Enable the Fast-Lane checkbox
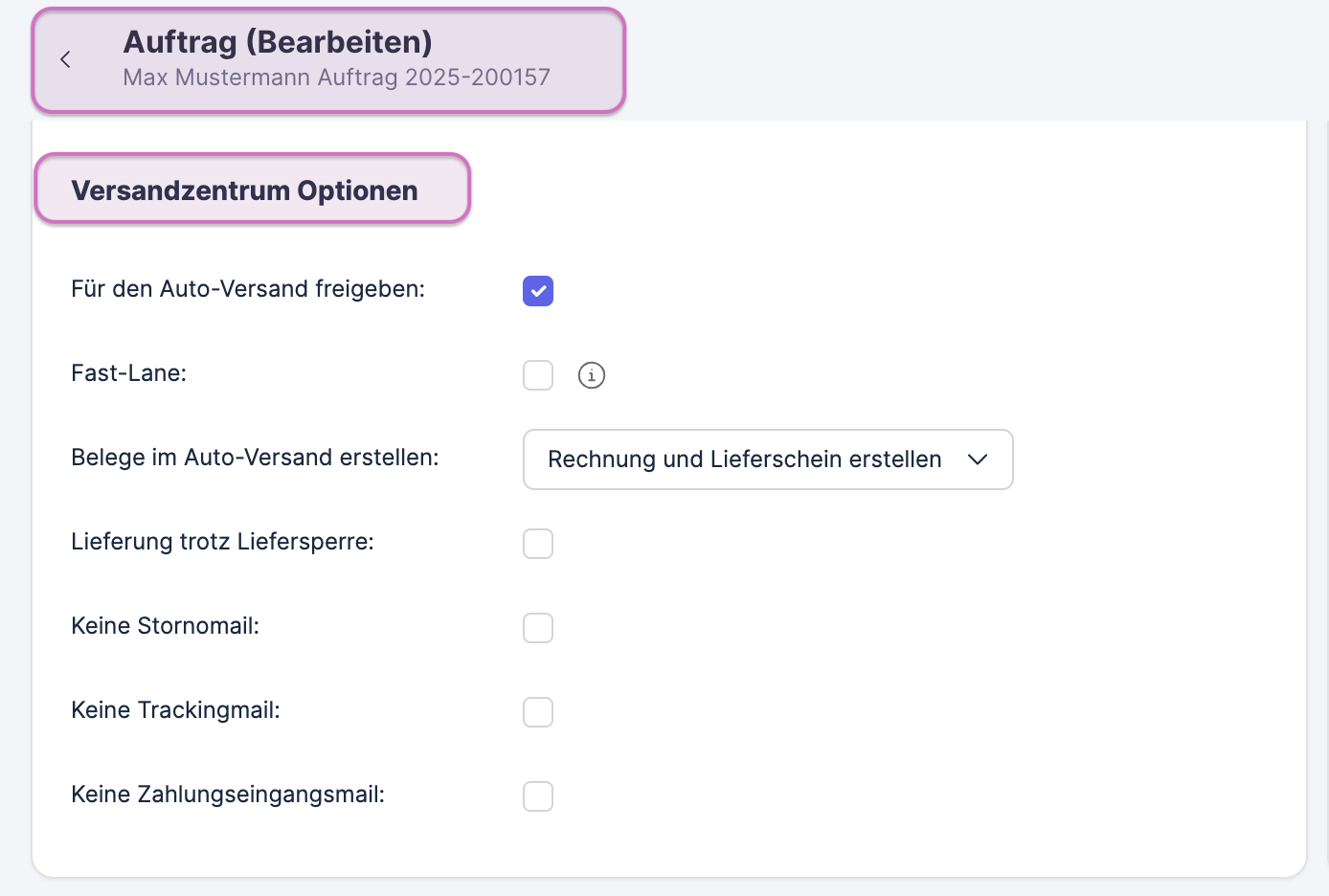The height and width of the screenshot is (896, 1329). tap(538, 375)
